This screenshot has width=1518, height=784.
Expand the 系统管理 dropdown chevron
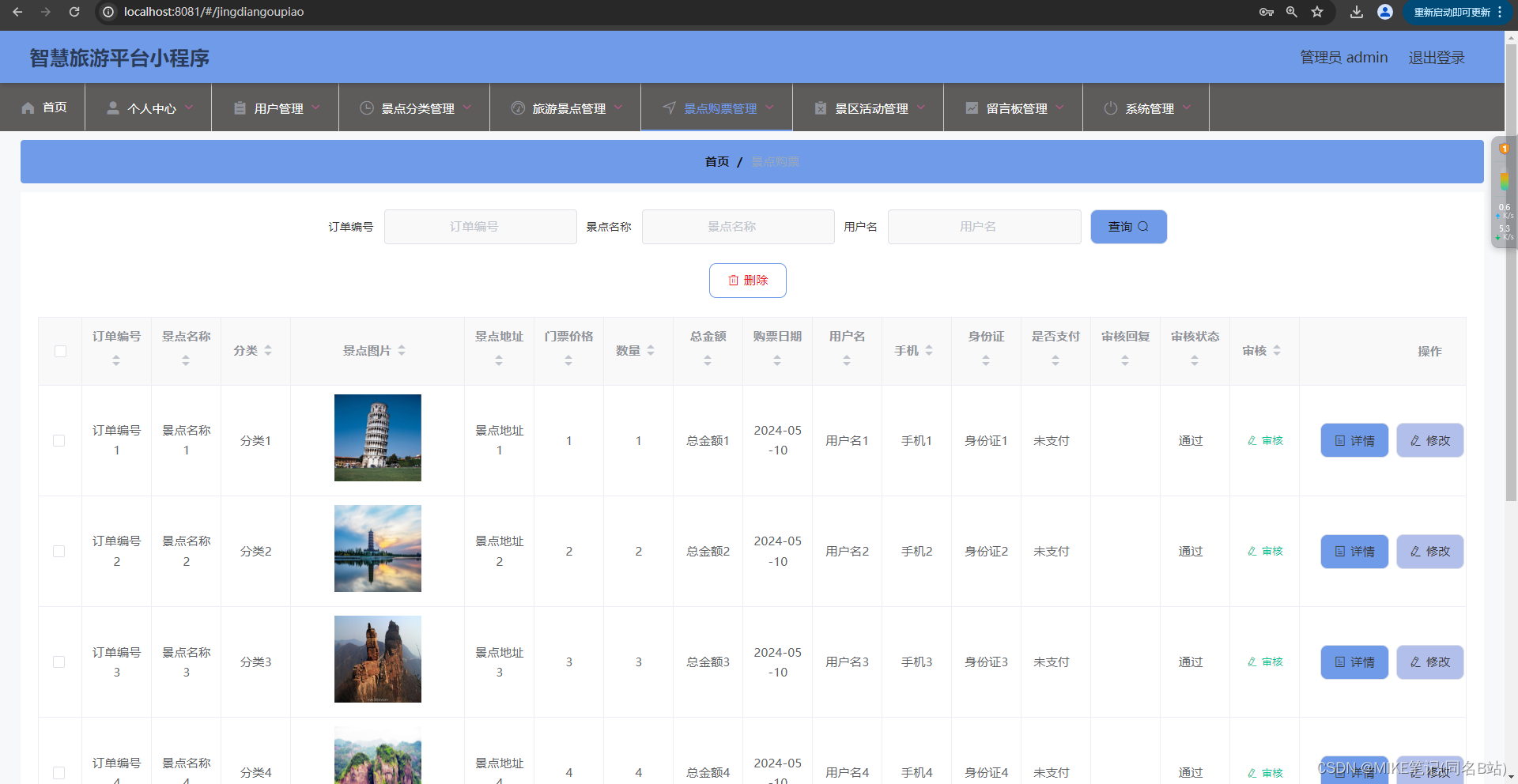pos(1187,107)
